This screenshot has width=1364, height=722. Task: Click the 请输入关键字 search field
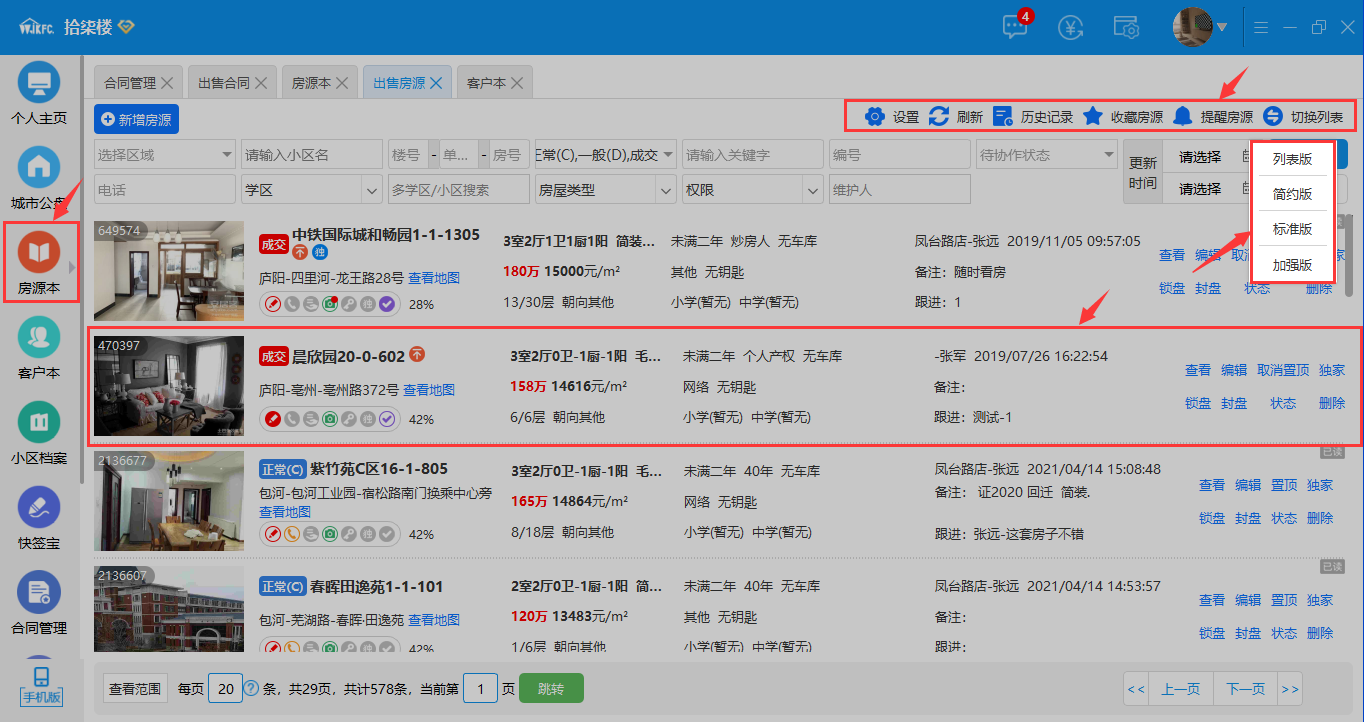pos(753,155)
